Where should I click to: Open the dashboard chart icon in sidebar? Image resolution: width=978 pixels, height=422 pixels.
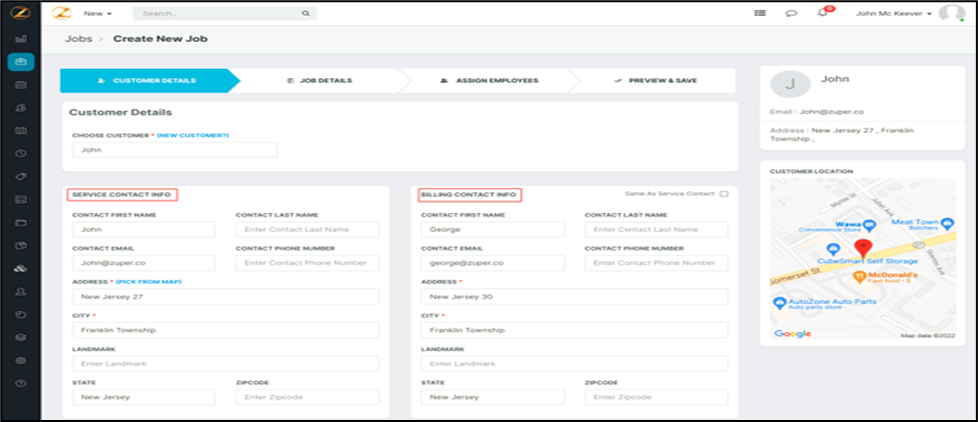tap(21, 39)
